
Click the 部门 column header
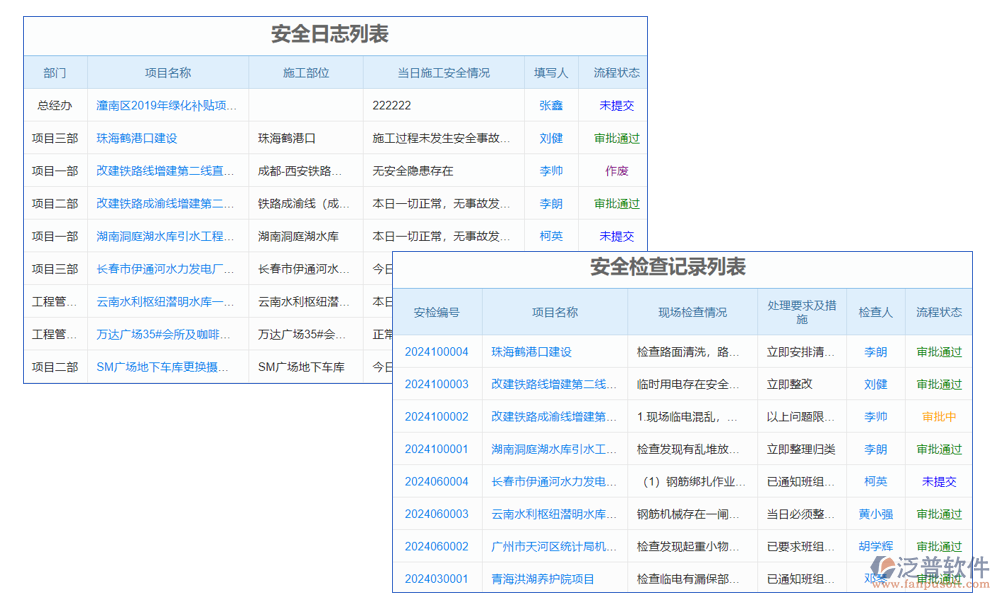[x=55, y=71]
